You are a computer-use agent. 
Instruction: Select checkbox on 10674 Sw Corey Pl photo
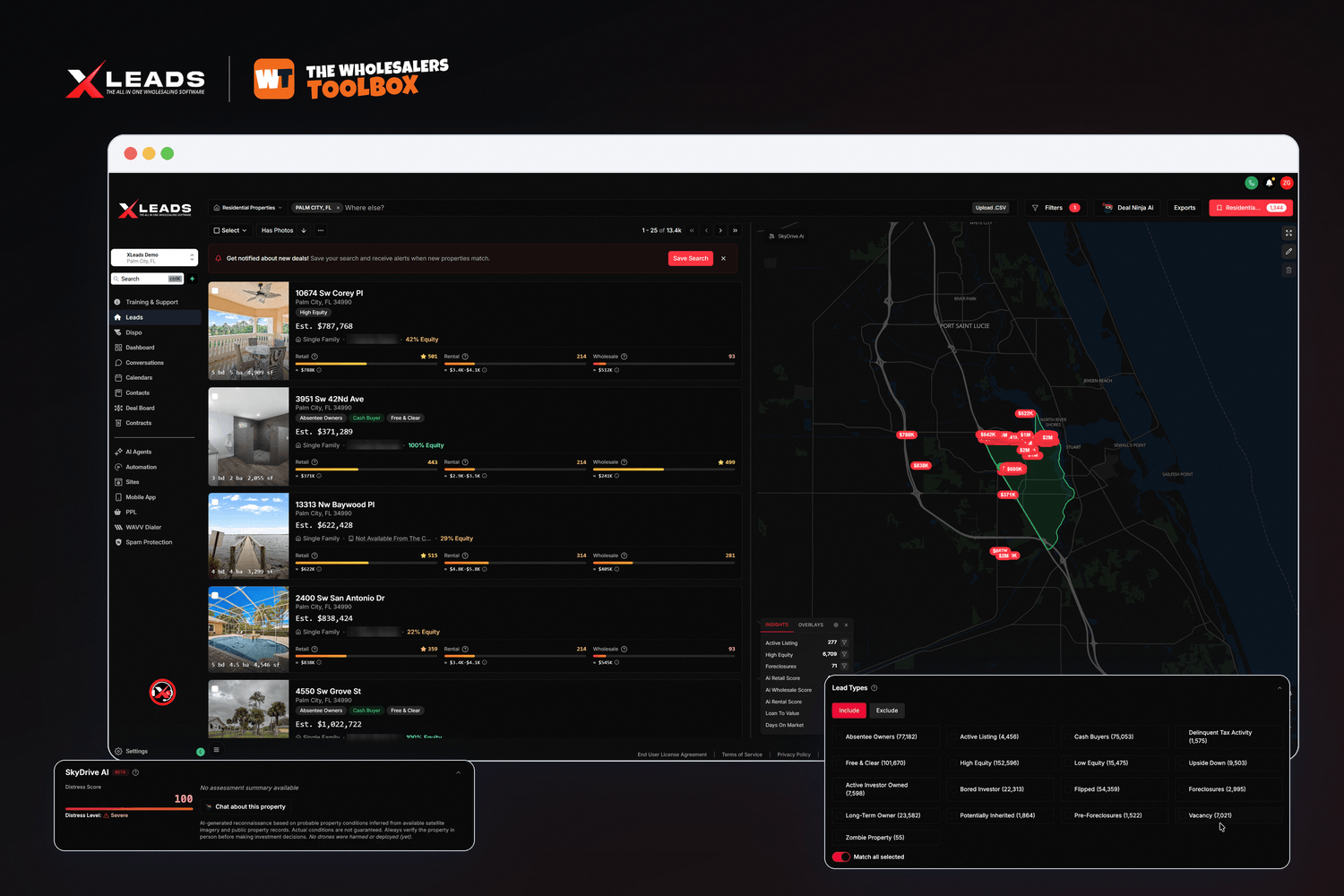click(215, 290)
